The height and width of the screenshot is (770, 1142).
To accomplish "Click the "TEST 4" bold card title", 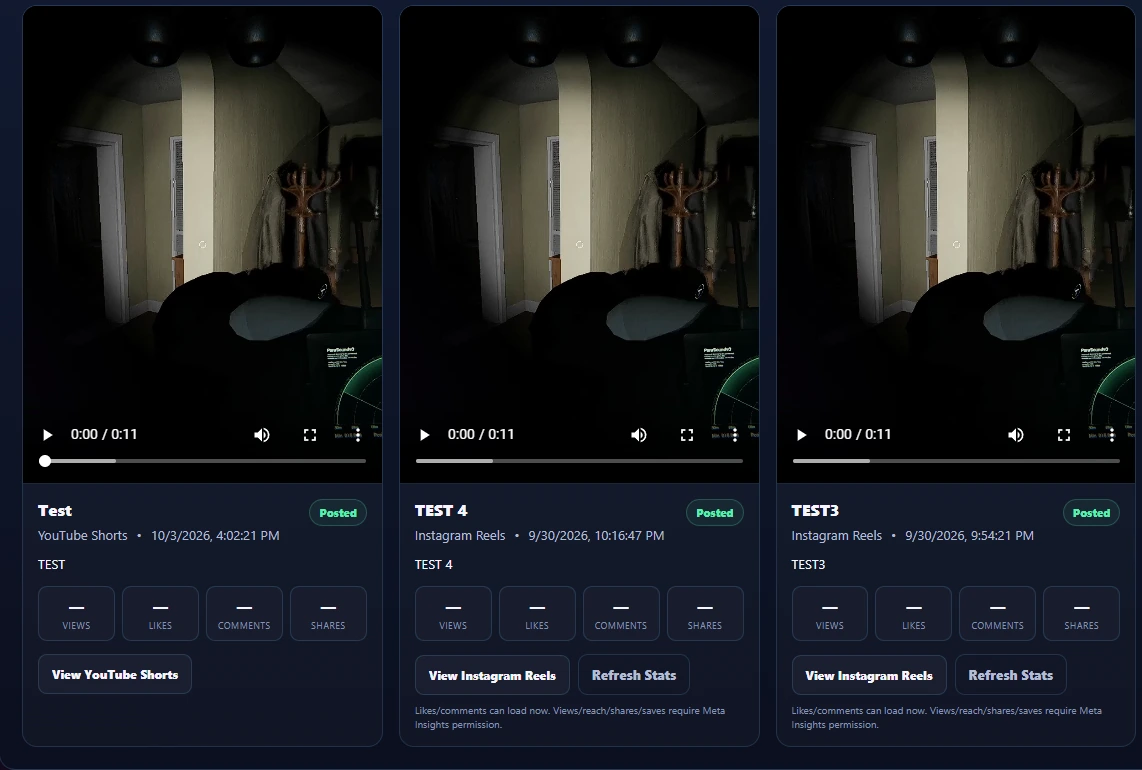I will tap(441, 511).
